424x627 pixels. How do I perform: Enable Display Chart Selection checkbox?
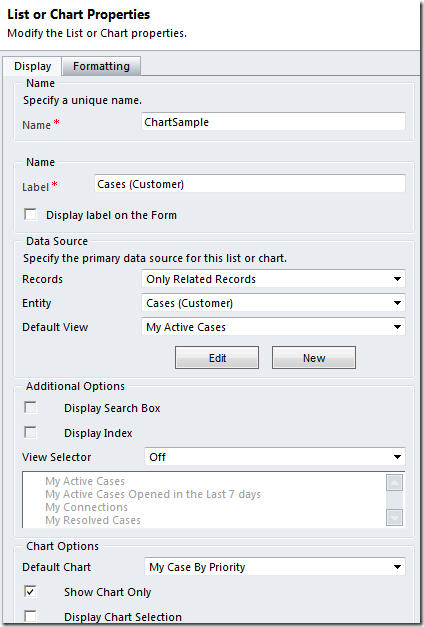tap(30, 616)
